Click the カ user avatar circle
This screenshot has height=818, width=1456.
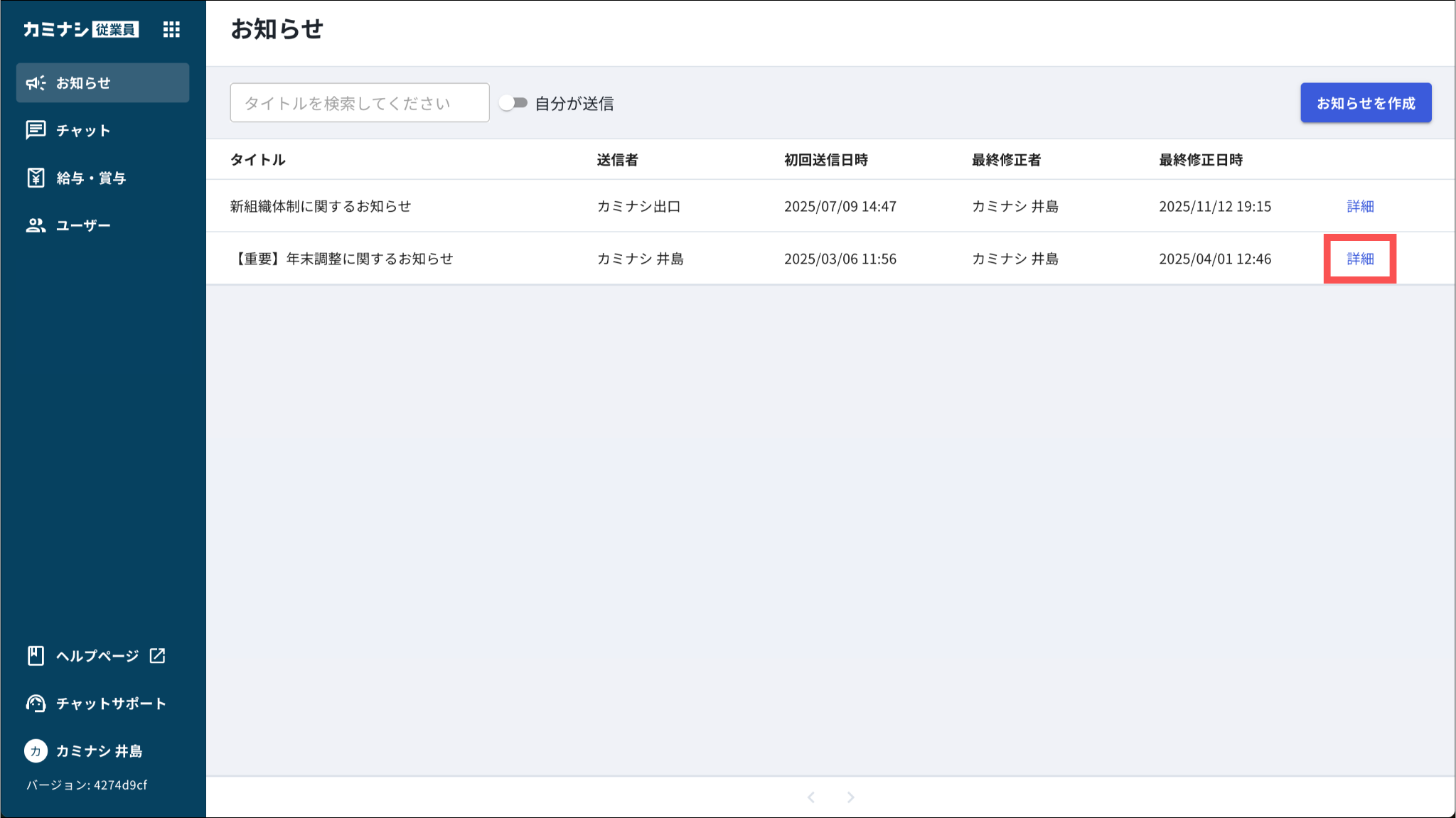pos(36,750)
